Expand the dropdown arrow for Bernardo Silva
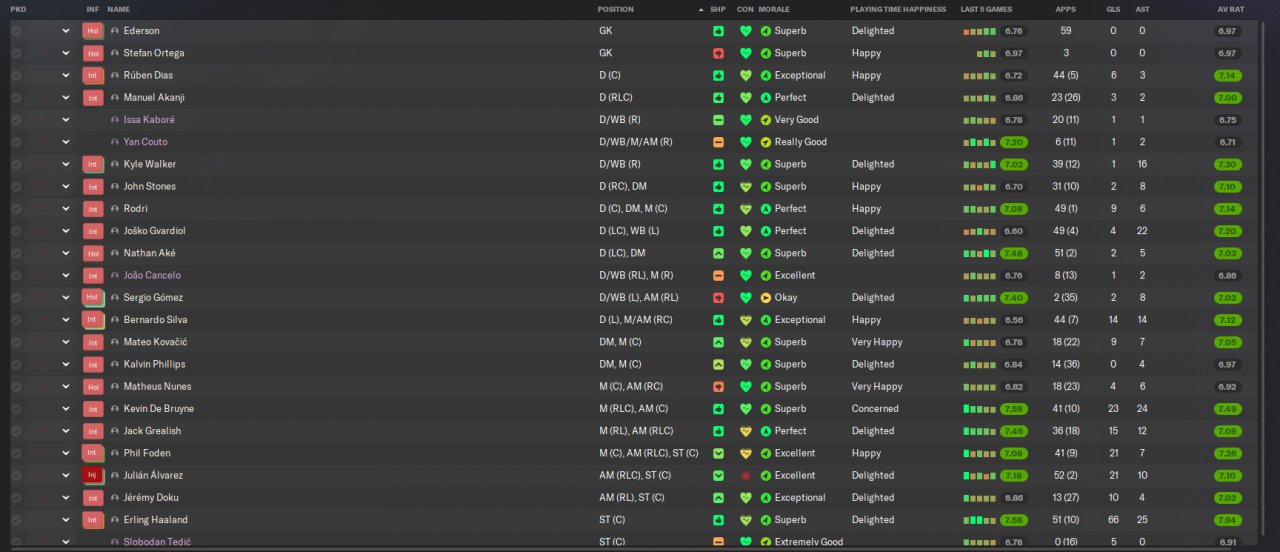The width and height of the screenshot is (1280, 552). tap(66, 320)
